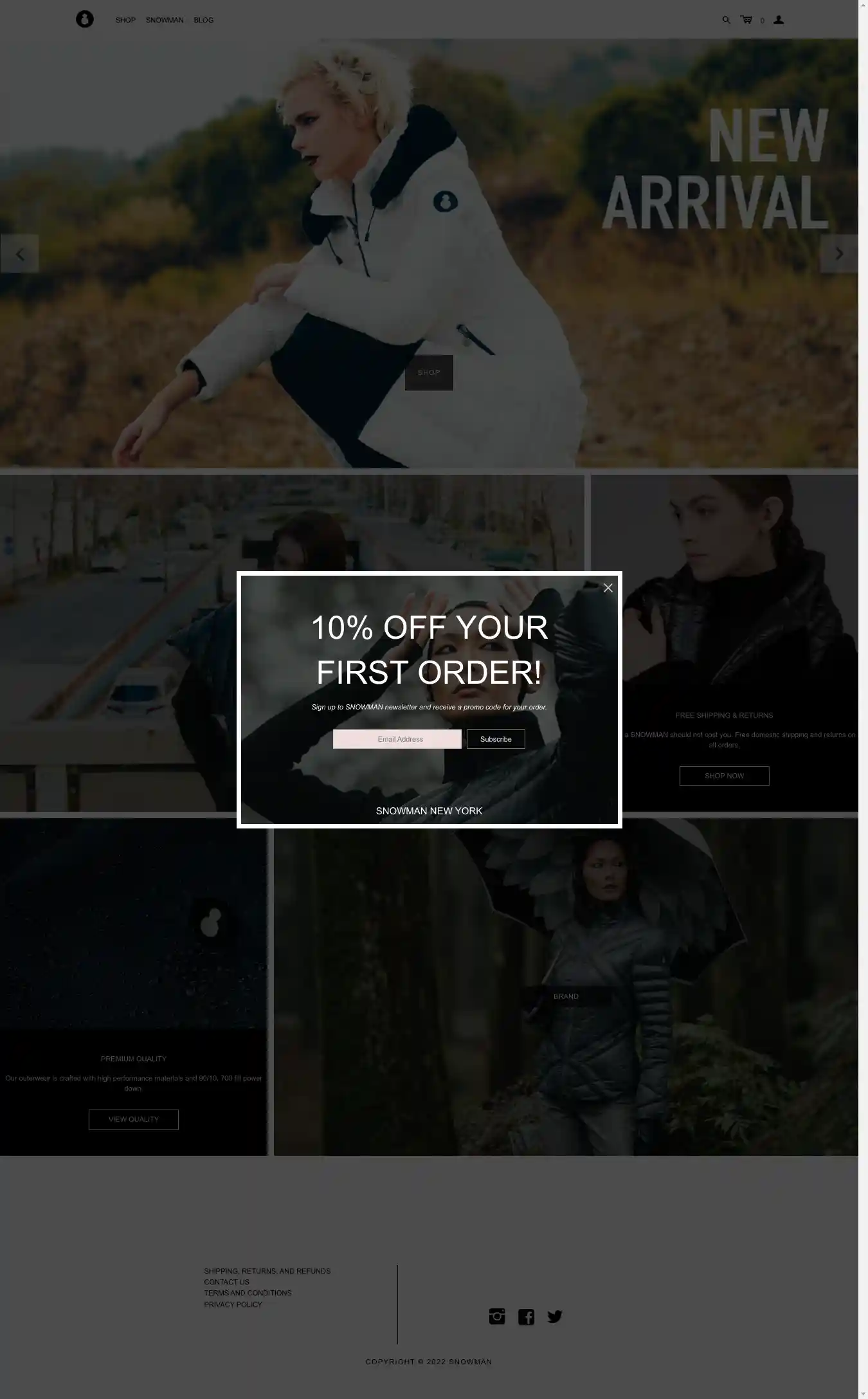Screen dimensions: 868x1399
Task: Click the SHOP NOW button
Action: (x=724, y=776)
